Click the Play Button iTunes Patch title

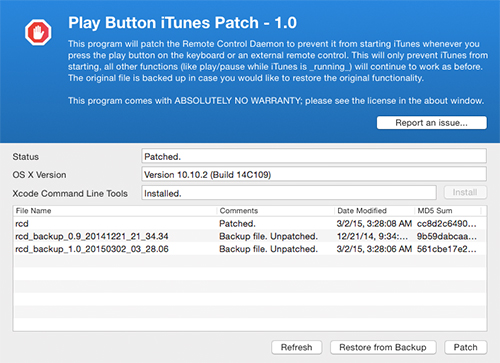click(182, 23)
